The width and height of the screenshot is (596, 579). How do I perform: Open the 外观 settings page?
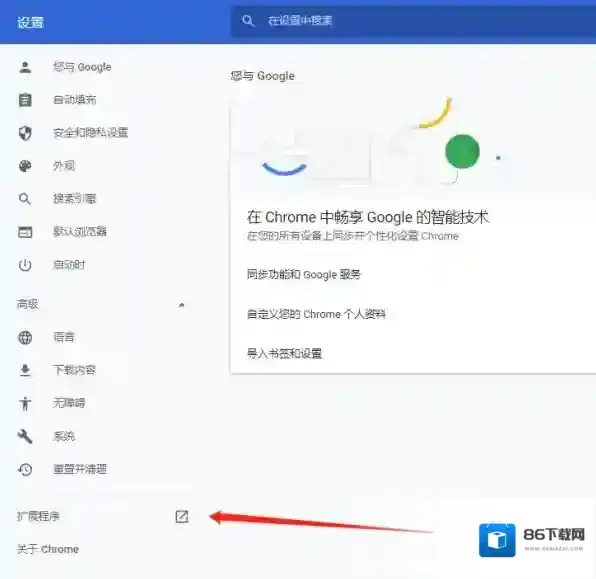(x=64, y=166)
